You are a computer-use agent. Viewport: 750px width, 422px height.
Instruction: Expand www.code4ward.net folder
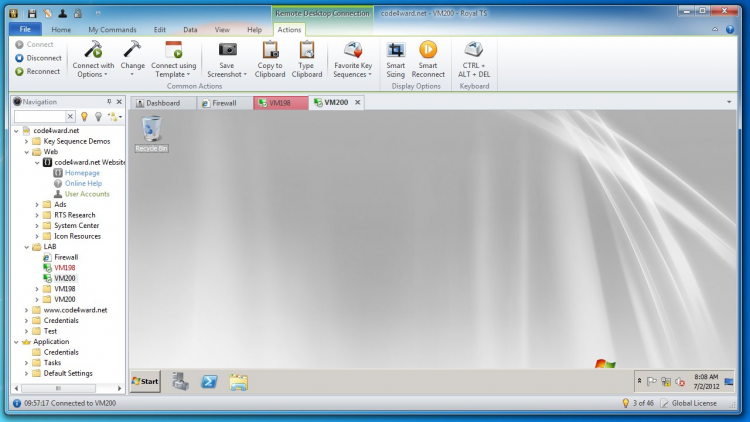coord(27,310)
